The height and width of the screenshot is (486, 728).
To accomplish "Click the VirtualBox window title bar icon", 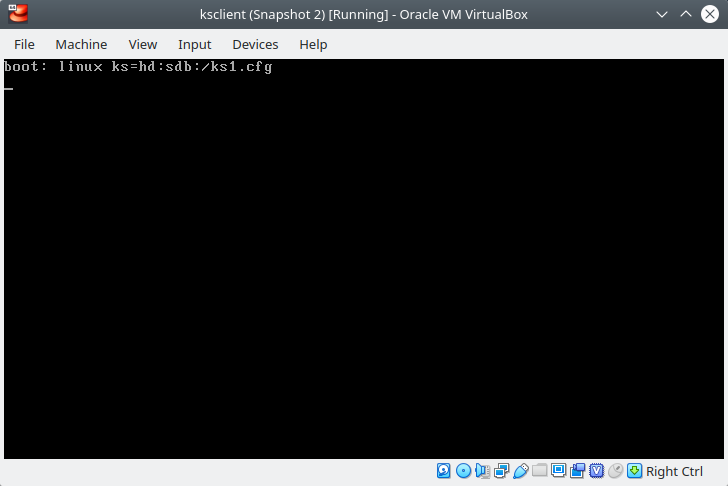I will (18, 14).
